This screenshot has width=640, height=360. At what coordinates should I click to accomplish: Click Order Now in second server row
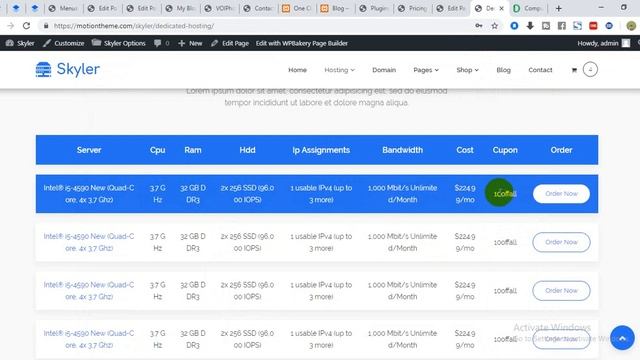(561, 242)
